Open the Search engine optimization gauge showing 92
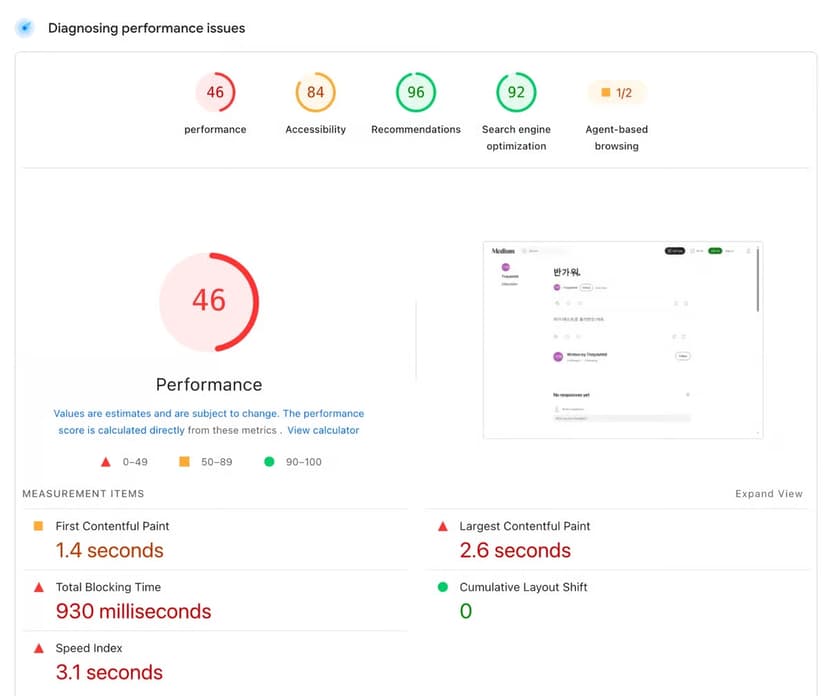Screen dimensions: 828x696 (x=516, y=92)
